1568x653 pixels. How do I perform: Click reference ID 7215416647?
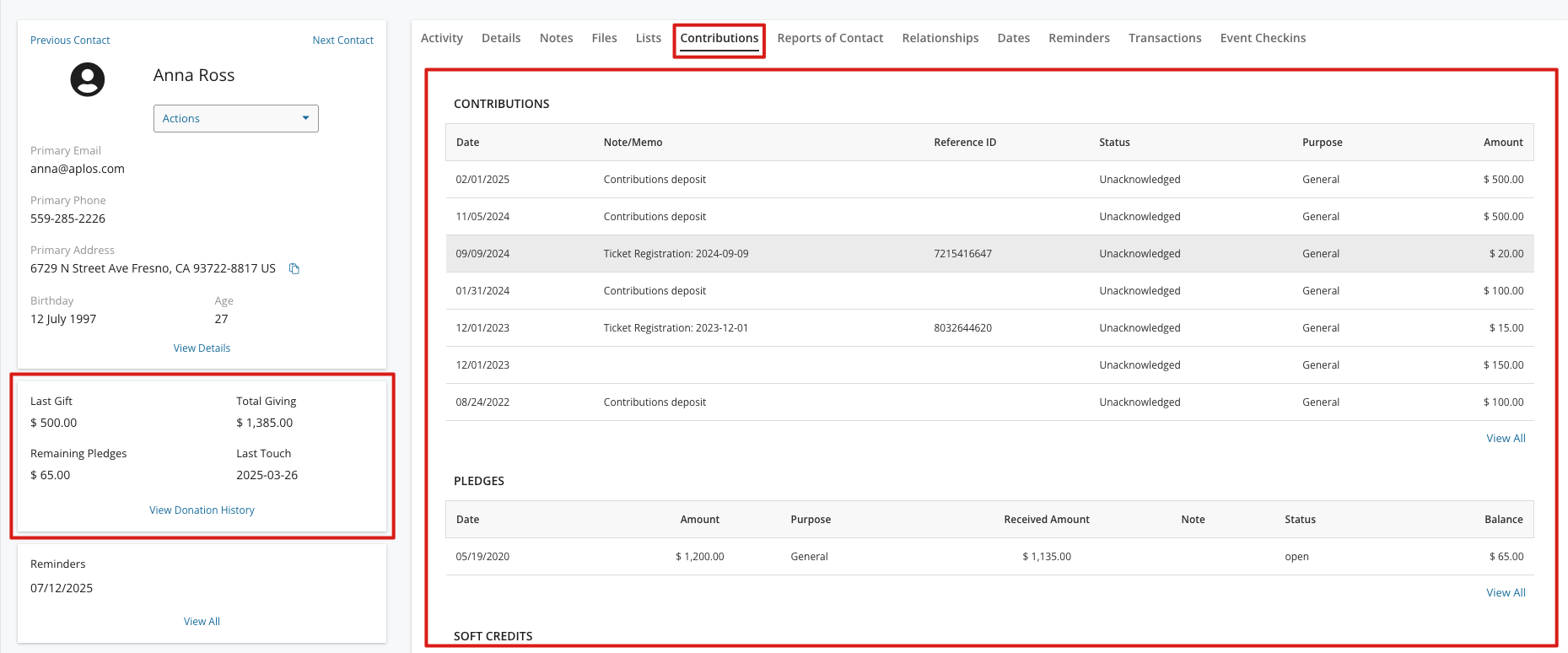[x=963, y=254]
